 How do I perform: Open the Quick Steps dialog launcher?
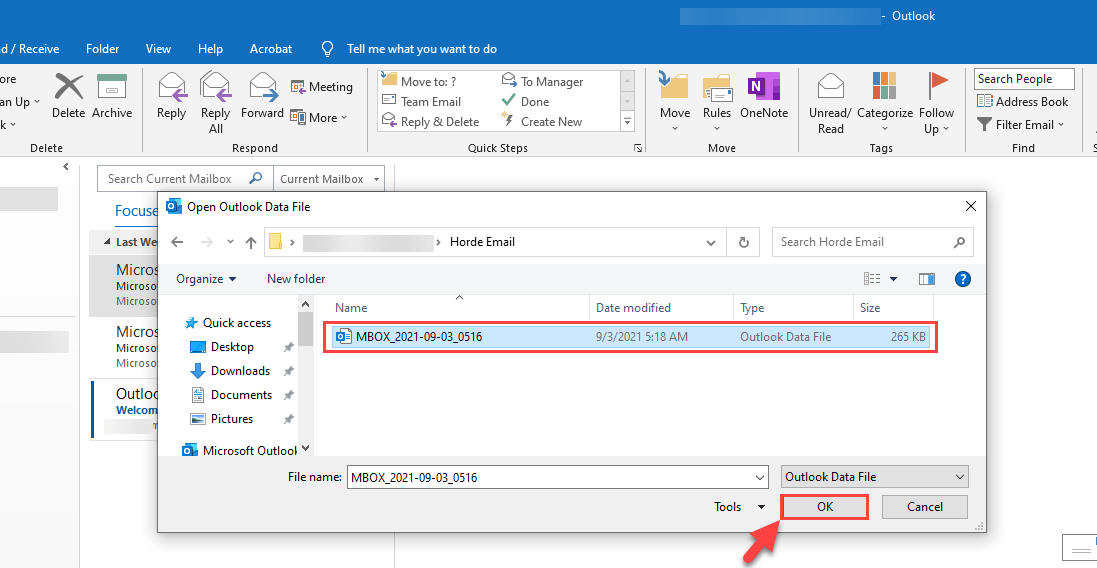[637, 148]
